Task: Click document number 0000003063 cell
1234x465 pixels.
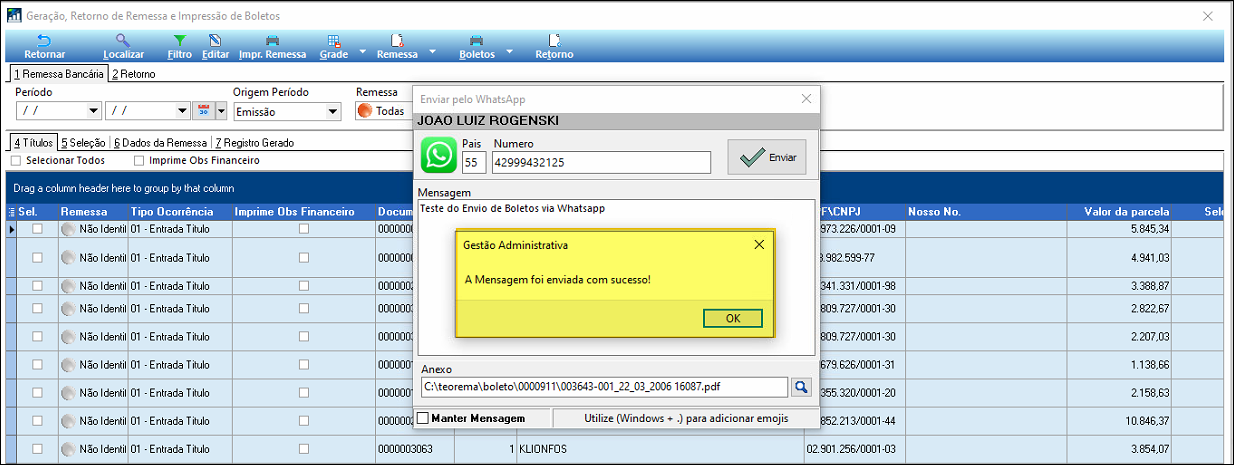Action: click(x=415, y=449)
